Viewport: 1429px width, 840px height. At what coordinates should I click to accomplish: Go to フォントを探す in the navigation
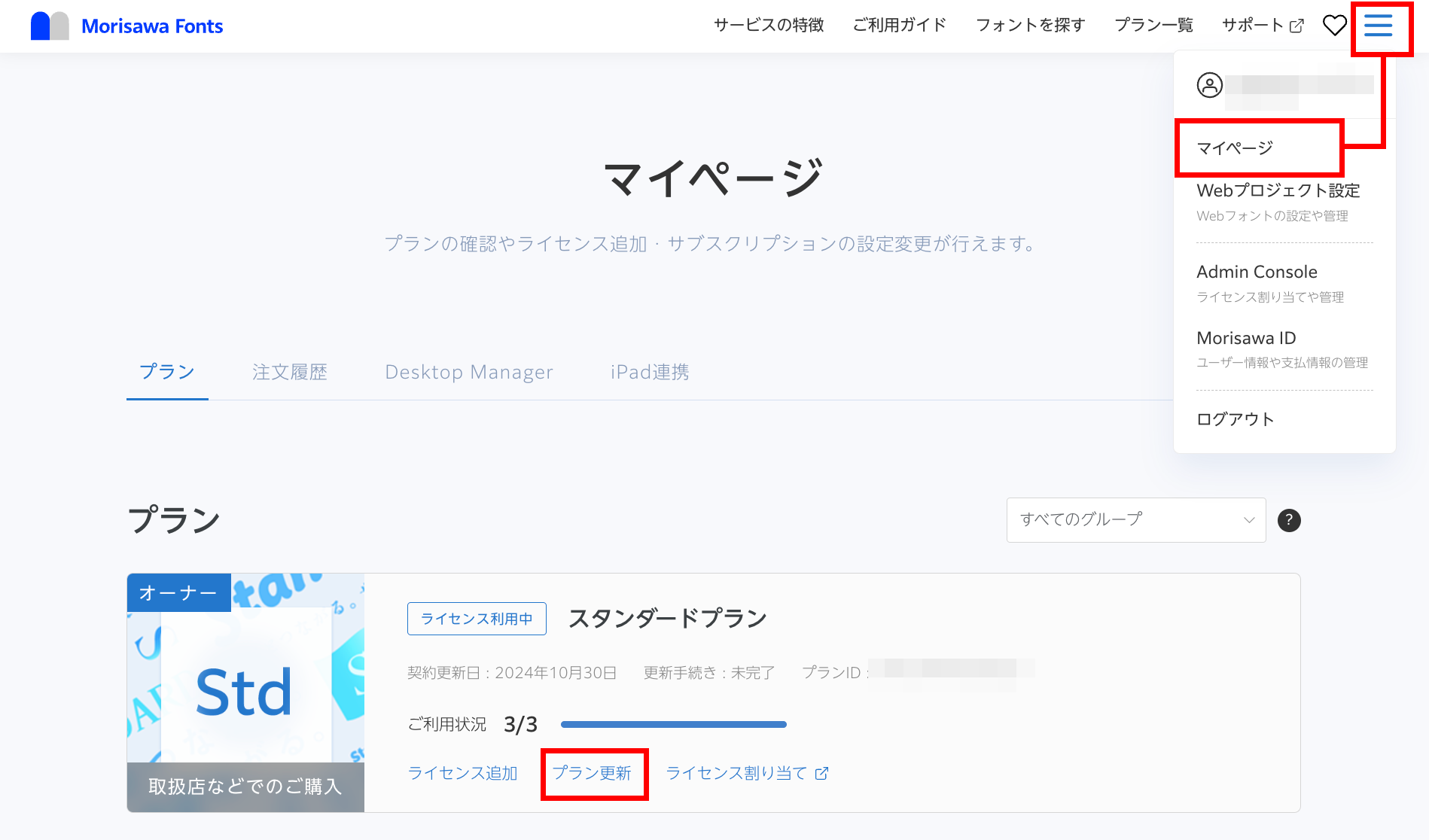pos(1030,26)
